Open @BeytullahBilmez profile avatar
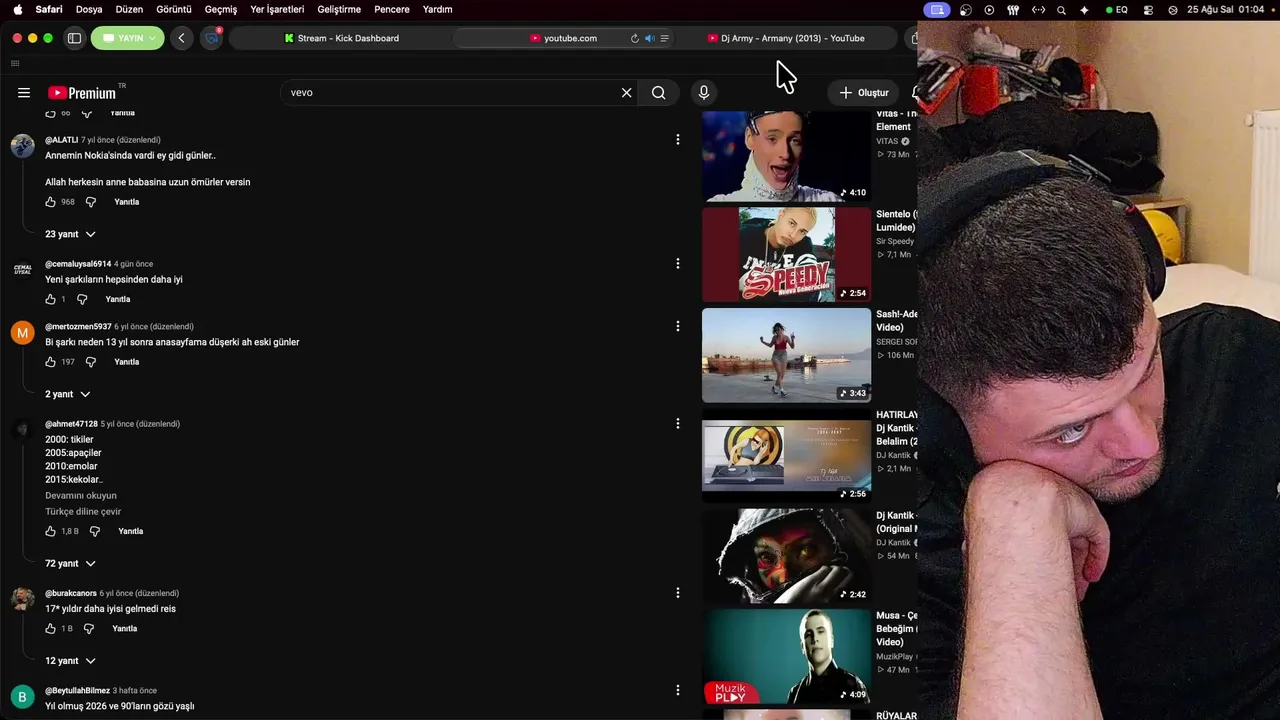 click(22, 697)
